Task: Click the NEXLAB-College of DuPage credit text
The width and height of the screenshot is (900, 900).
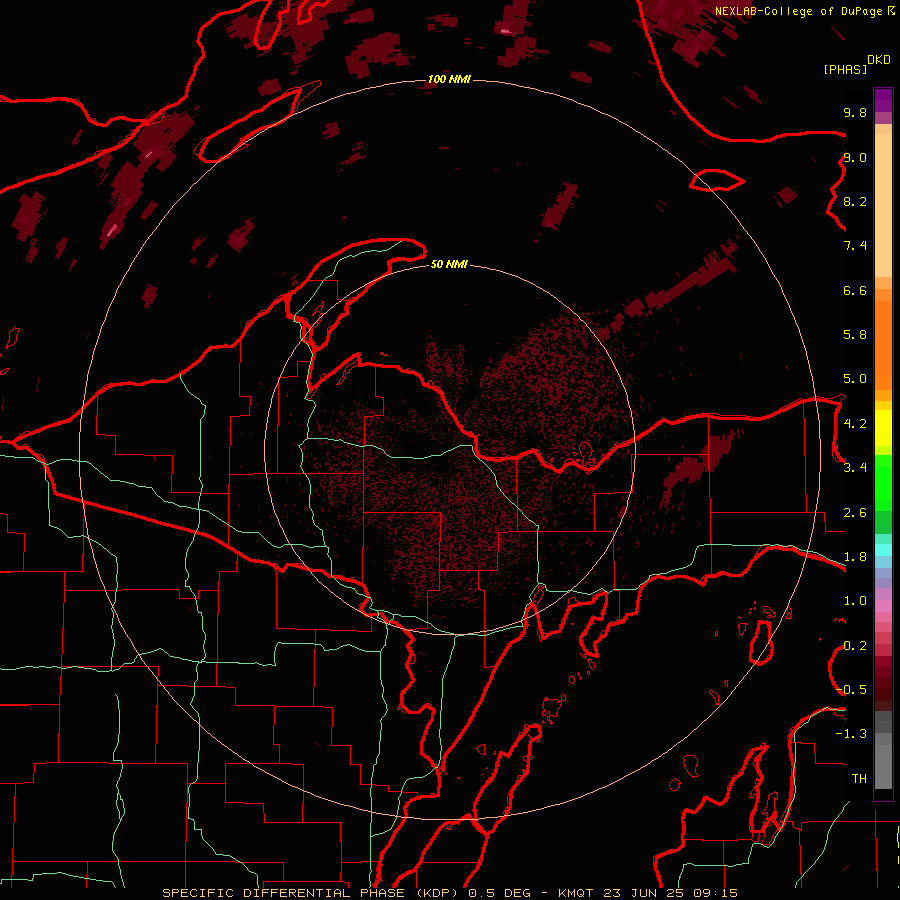Action: click(798, 11)
